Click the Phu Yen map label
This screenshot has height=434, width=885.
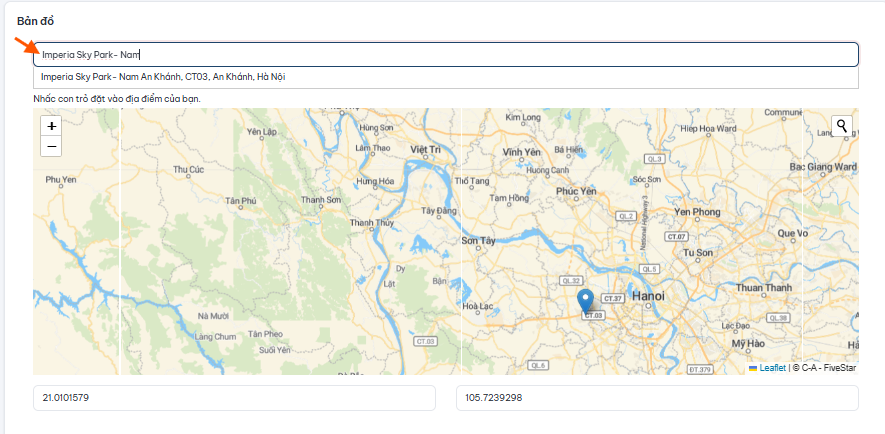(60, 179)
